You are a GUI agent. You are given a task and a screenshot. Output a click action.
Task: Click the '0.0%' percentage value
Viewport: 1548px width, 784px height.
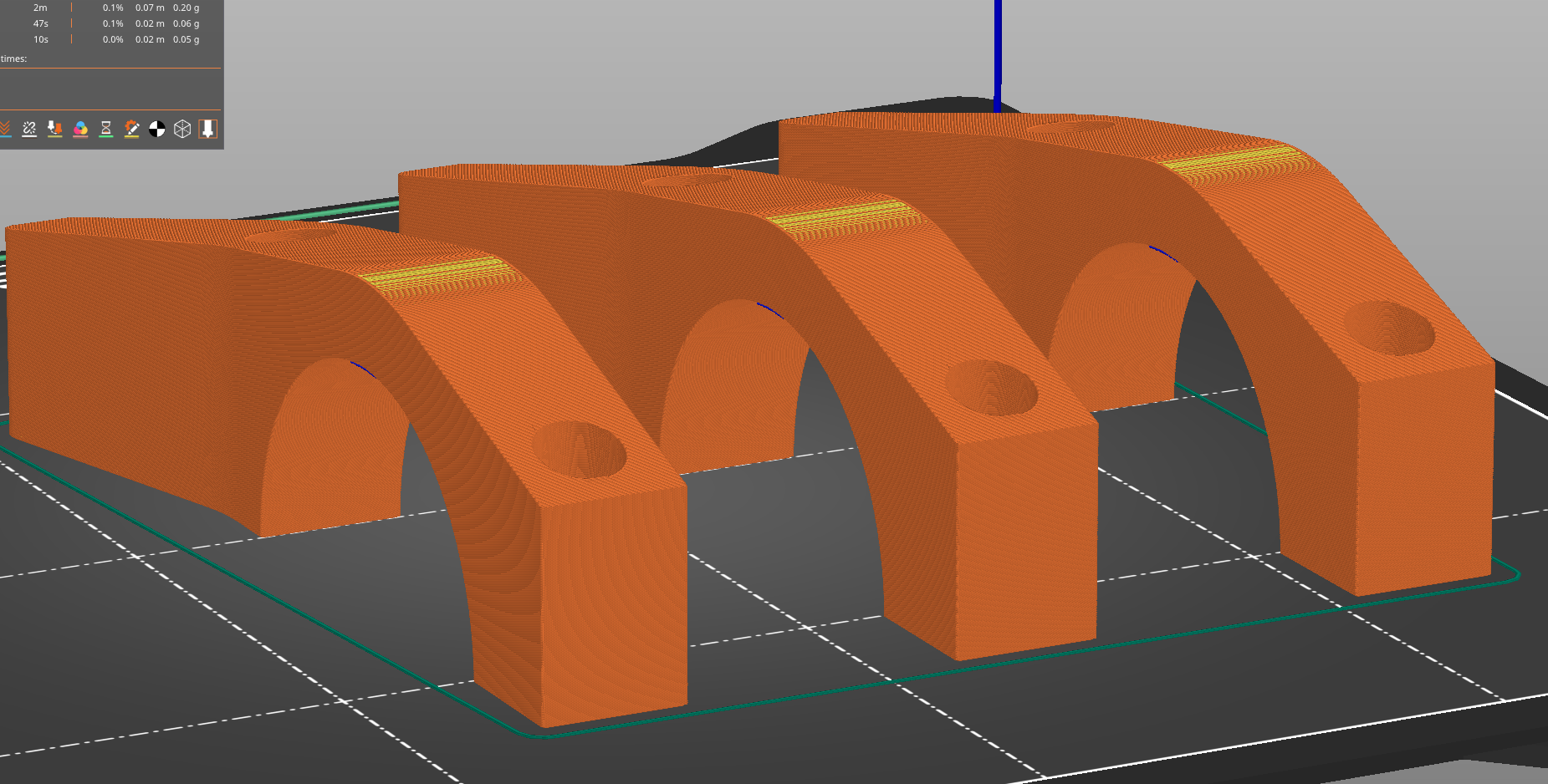113,39
